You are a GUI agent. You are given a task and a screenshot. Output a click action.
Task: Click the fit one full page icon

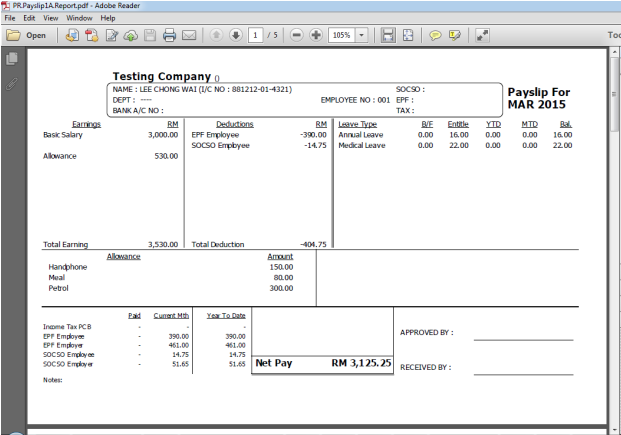(x=408, y=35)
